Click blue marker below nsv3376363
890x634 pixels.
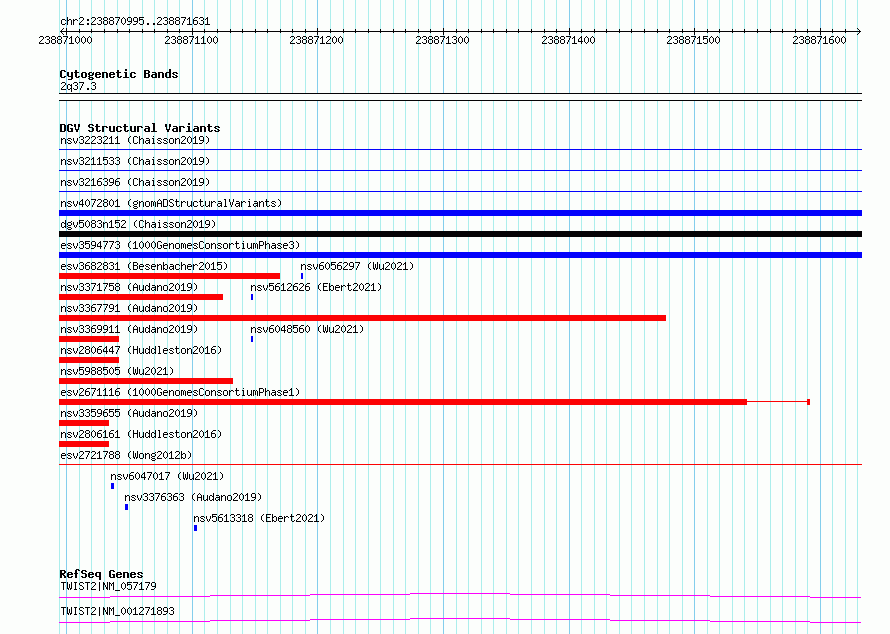coord(126,507)
